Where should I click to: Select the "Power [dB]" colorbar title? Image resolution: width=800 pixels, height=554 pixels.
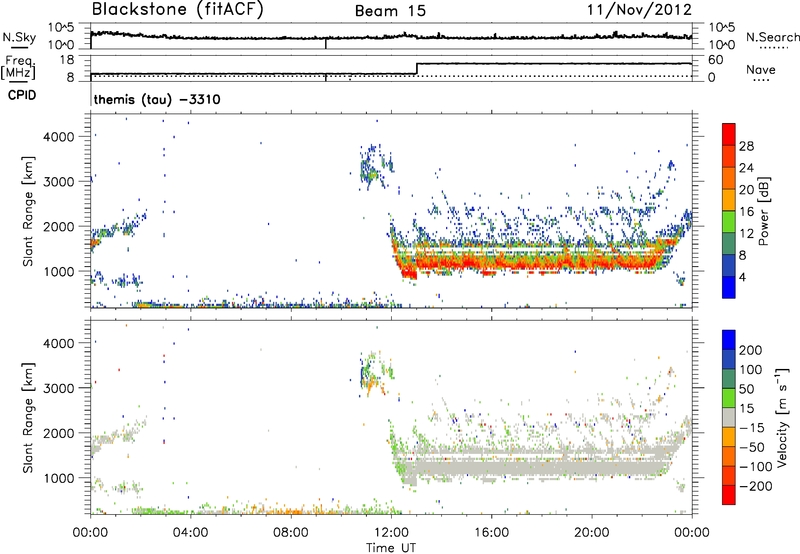(764, 211)
